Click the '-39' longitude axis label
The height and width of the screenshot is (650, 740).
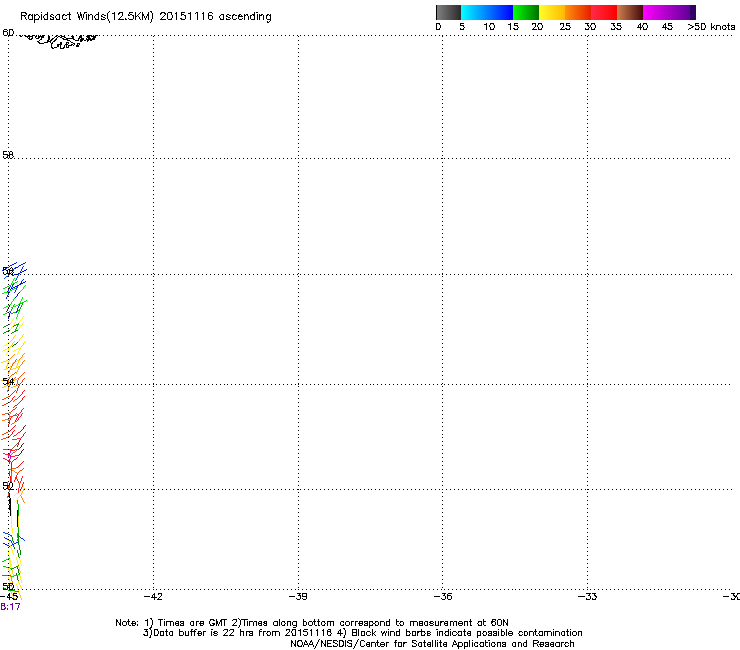pos(298,597)
